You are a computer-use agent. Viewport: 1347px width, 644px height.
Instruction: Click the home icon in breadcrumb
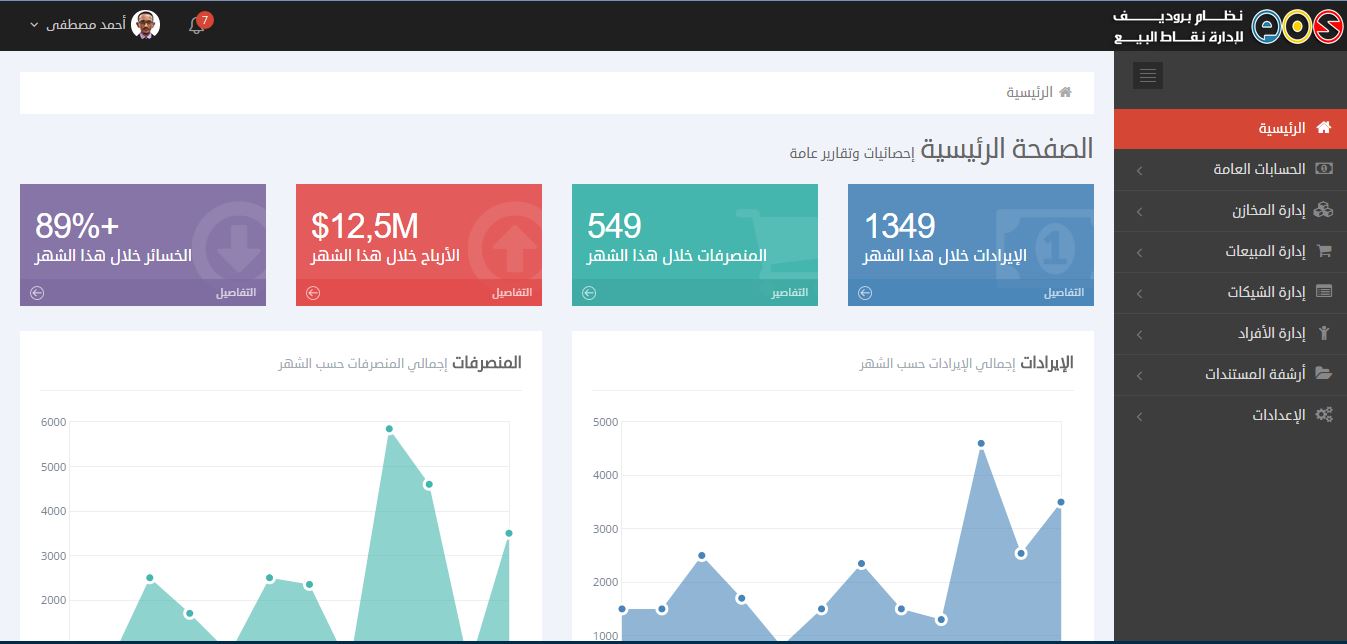(1065, 92)
